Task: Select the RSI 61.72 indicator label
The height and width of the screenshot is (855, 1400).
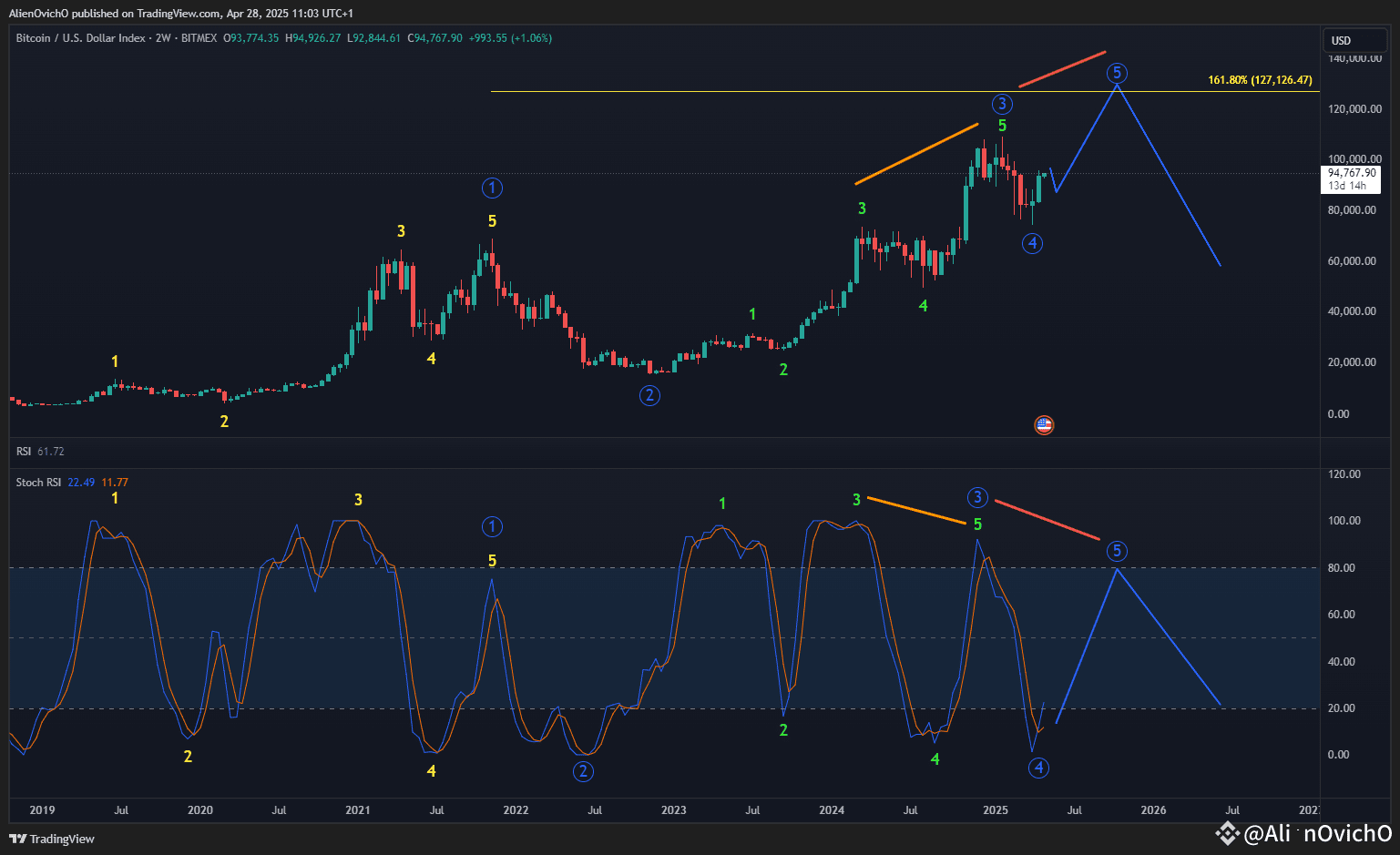Action: click(x=40, y=452)
